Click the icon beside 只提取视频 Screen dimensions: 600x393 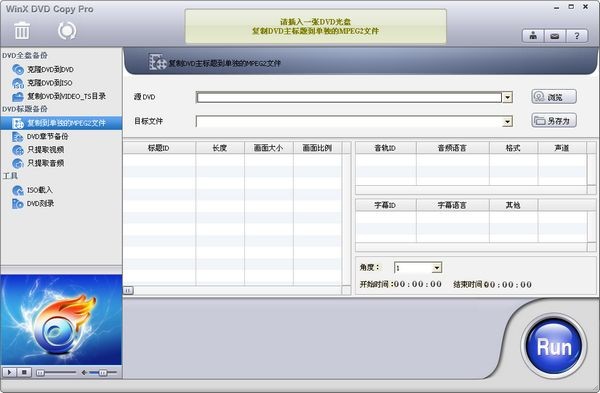pos(18,150)
